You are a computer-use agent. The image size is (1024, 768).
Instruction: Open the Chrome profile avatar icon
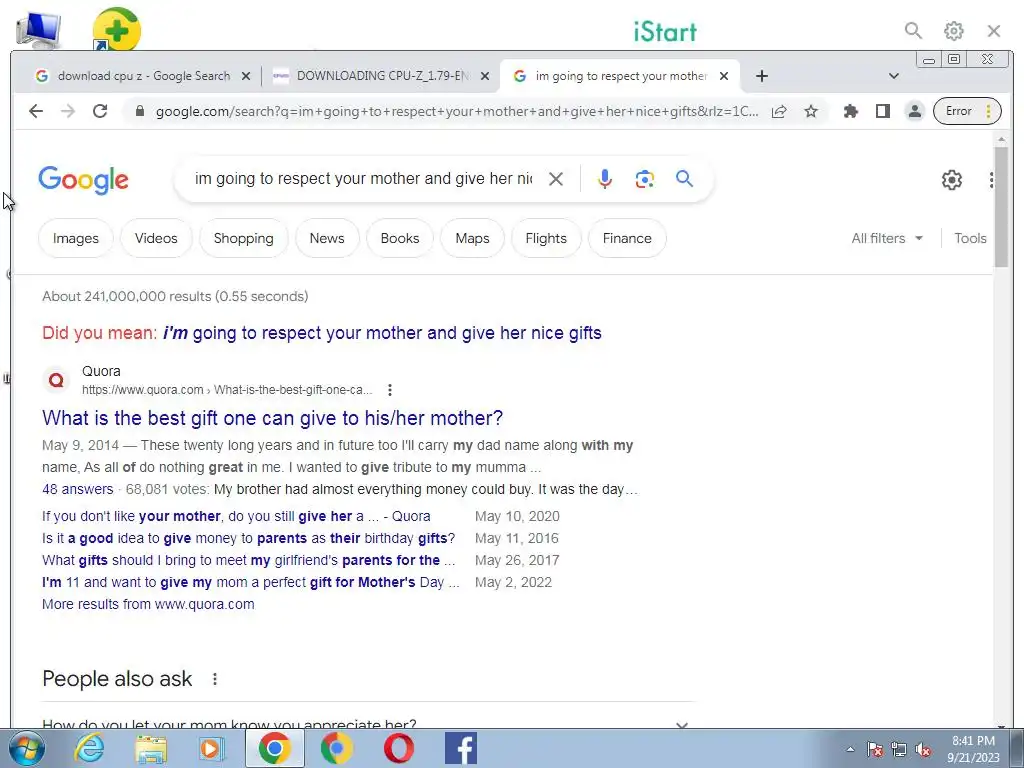click(x=915, y=112)
